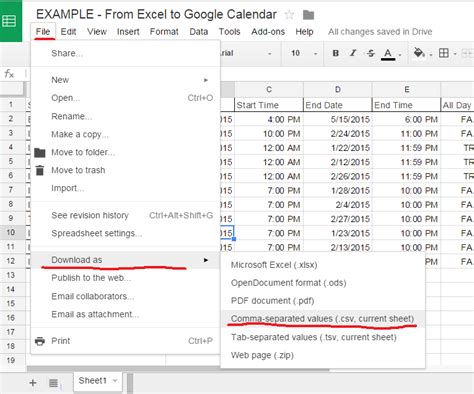The height and width of the screenshot is (394, 474).
Task: Download as Comma-separated values (.csv)
Action: 323,319
